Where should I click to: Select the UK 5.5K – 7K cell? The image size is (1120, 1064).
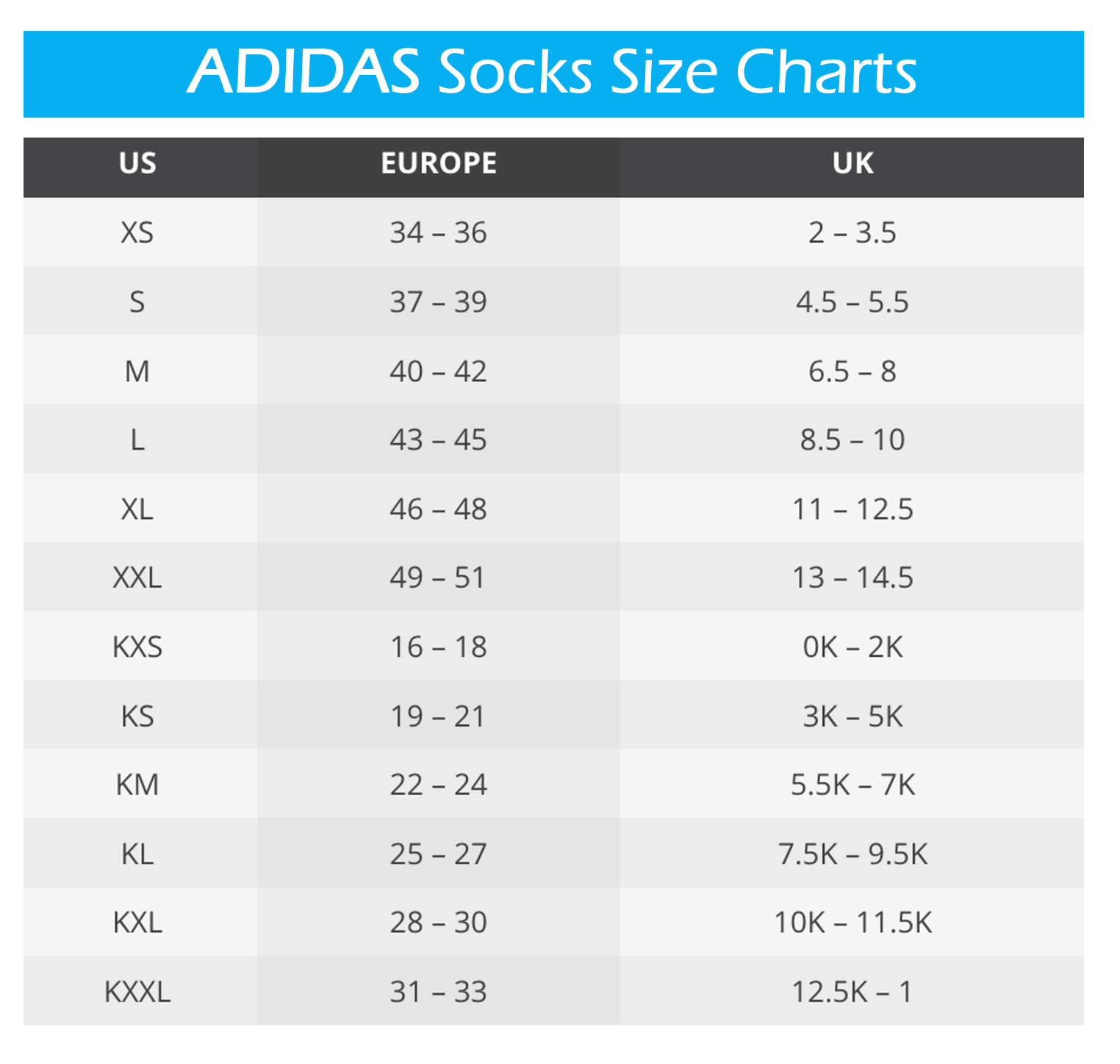pyautogui.click(x=852, y=785)
